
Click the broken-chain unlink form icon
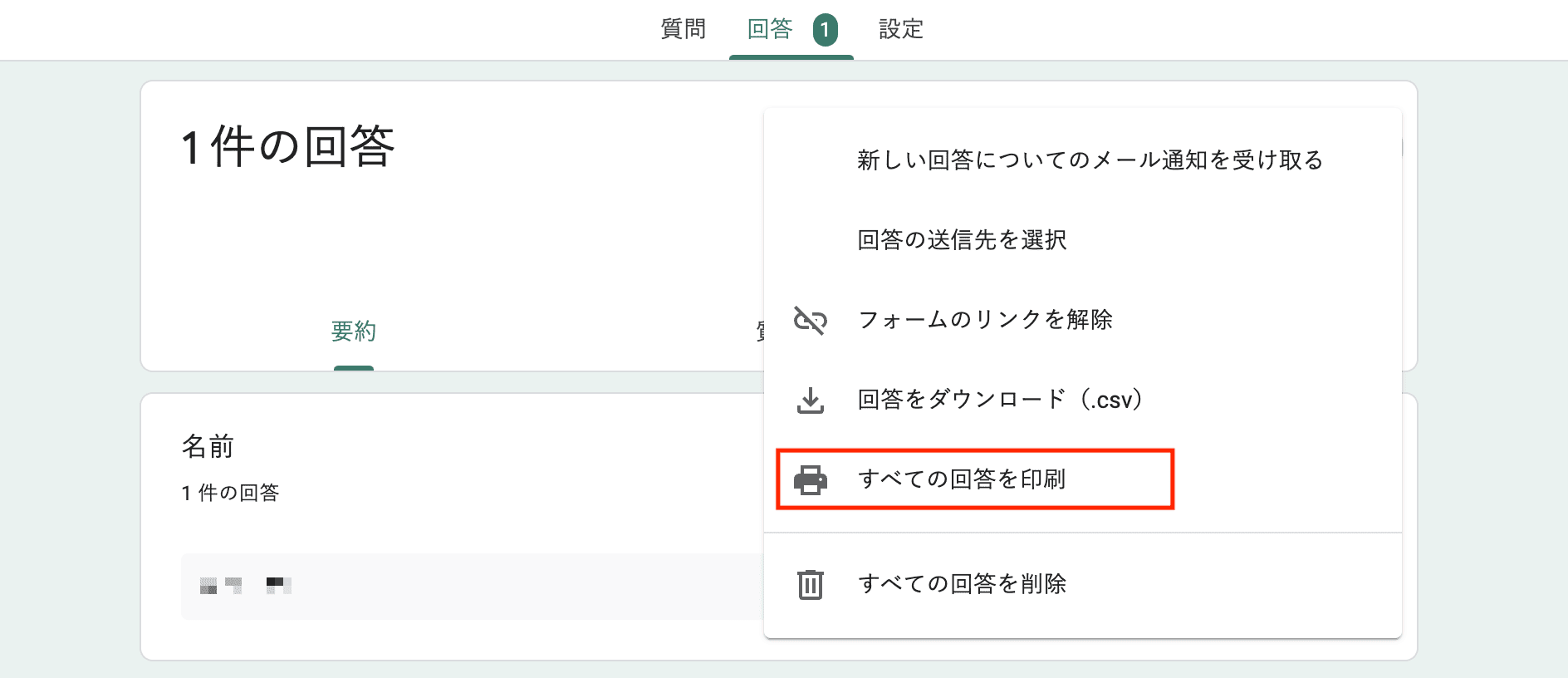810,320
